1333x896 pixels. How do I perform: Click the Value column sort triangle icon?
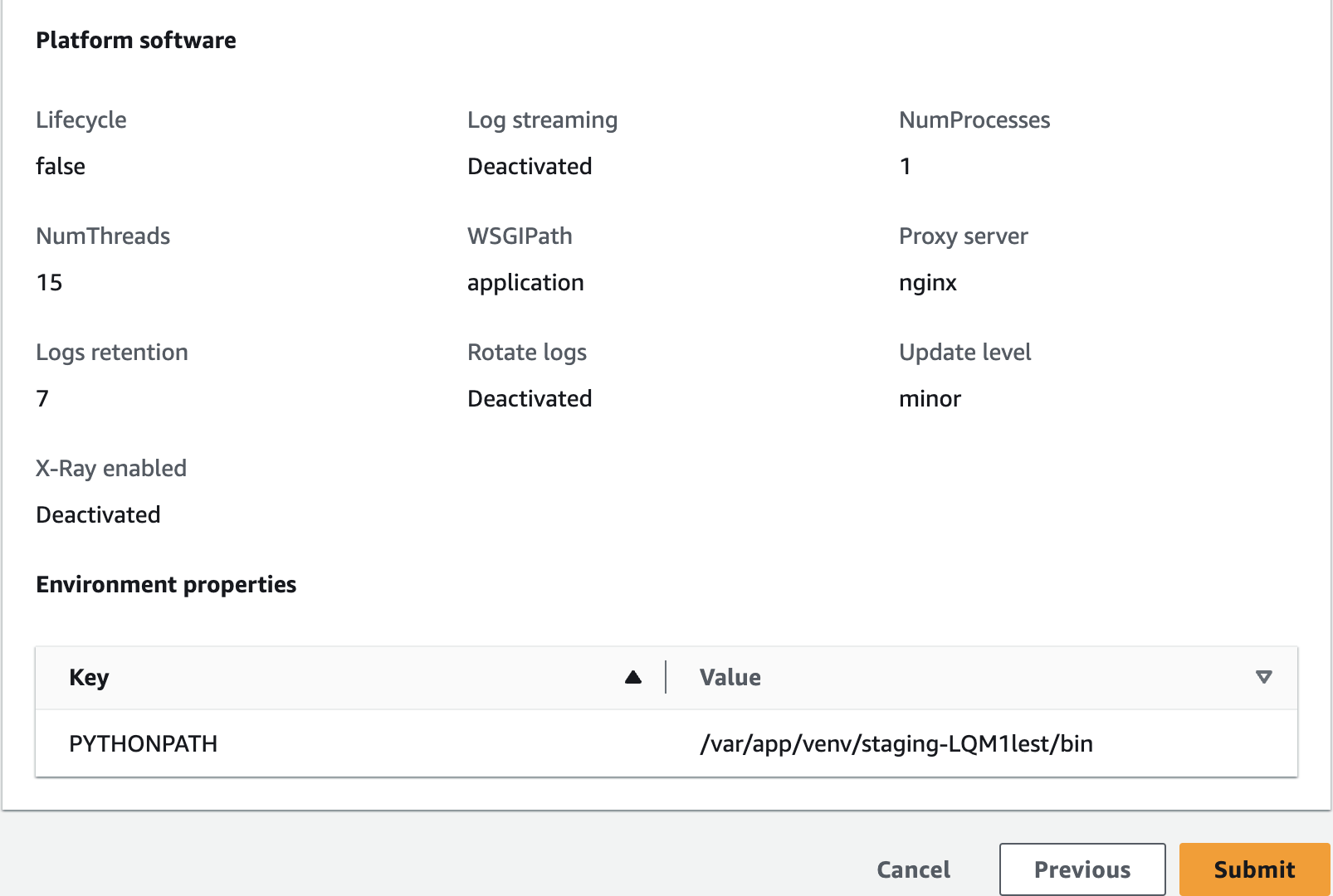point(1263,677)
